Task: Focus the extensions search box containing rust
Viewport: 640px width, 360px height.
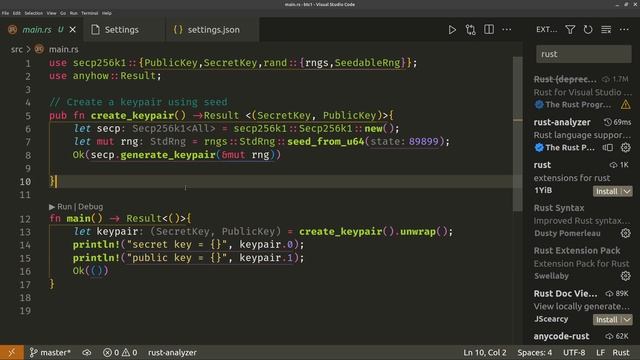Action: (x=584, y=54)
